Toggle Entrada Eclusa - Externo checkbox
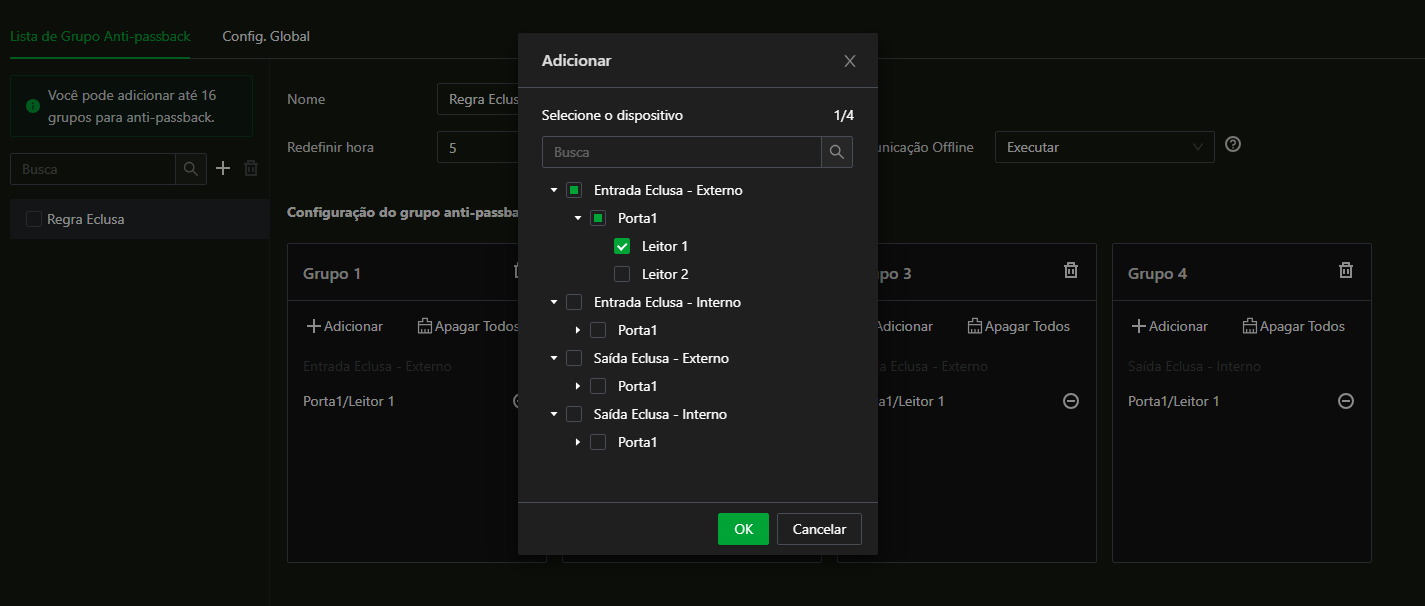 (x=574, y=190)
